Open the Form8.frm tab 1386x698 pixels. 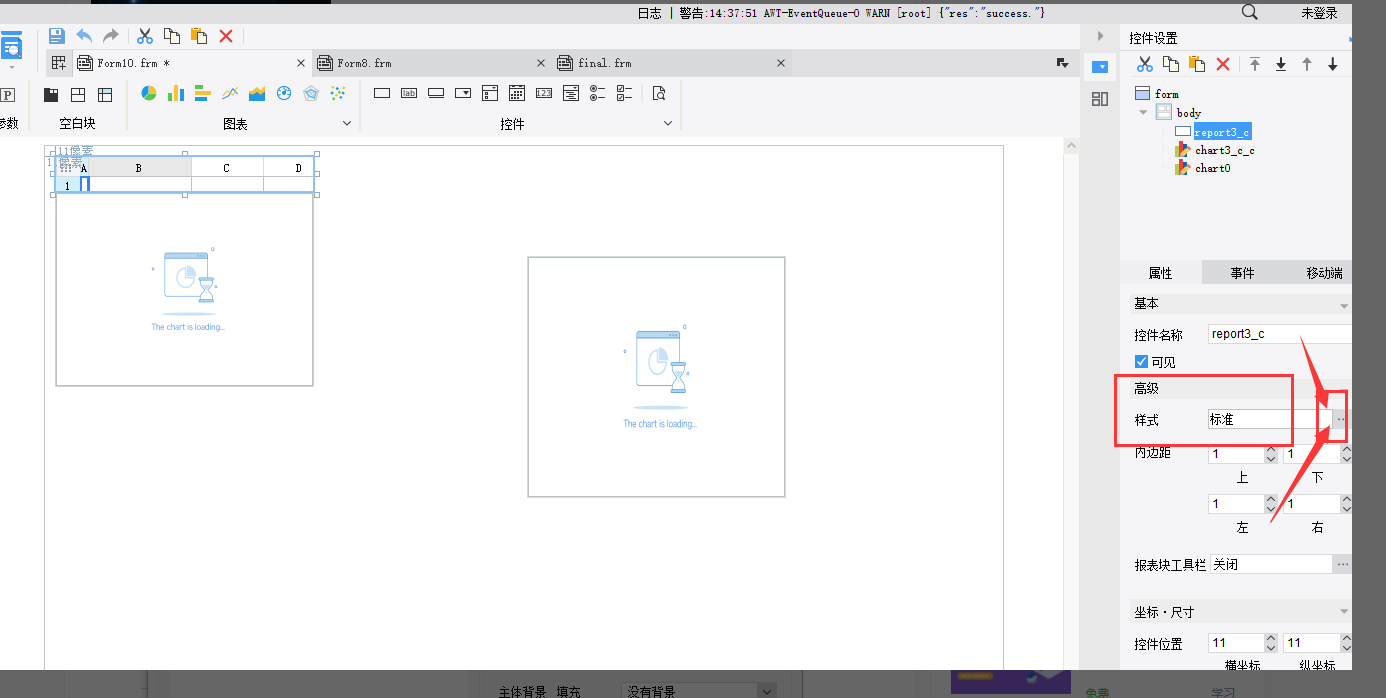(x=364, y=63)
